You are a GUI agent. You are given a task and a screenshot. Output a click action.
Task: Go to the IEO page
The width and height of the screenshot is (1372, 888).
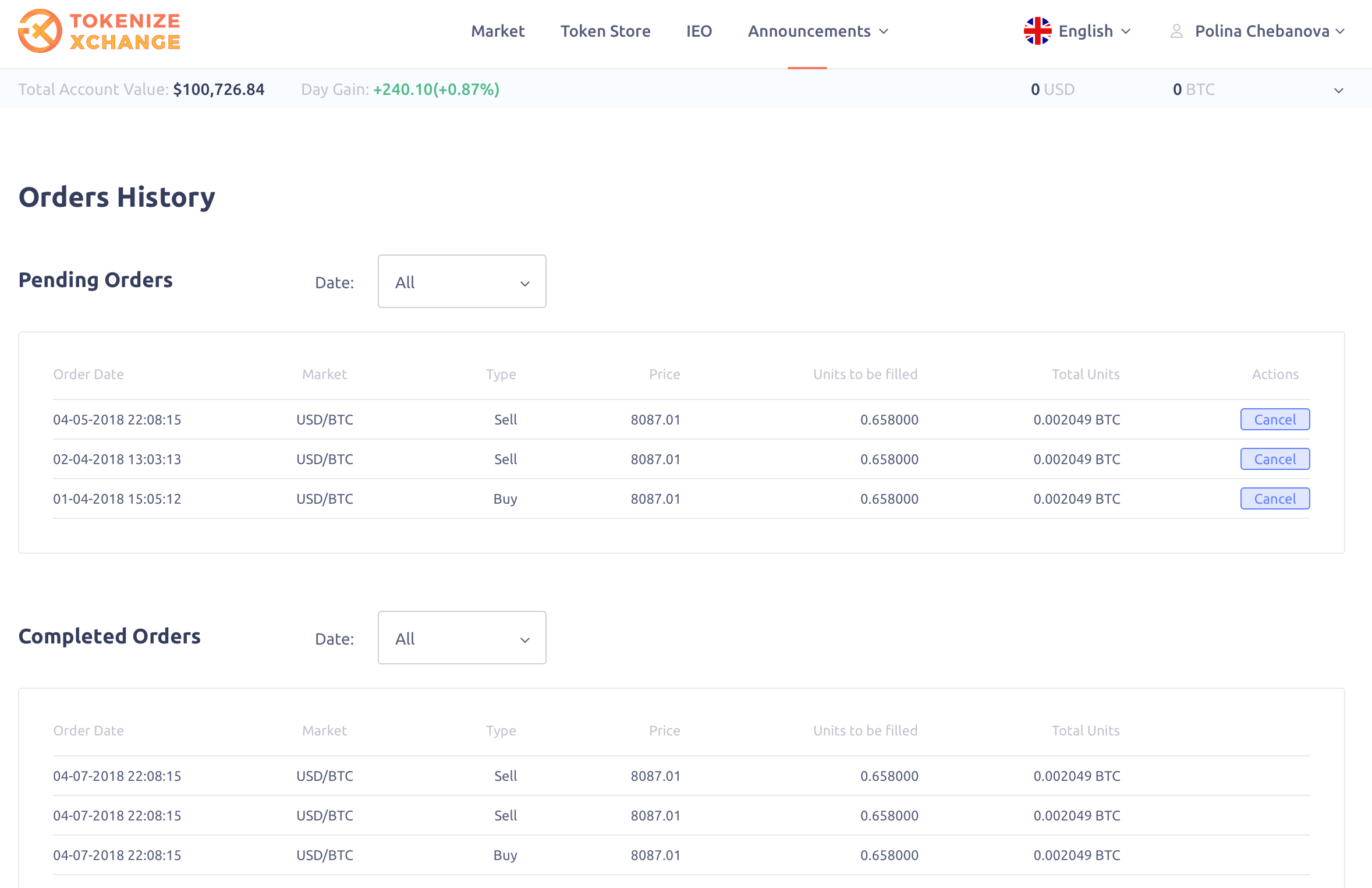coord(699,31)
